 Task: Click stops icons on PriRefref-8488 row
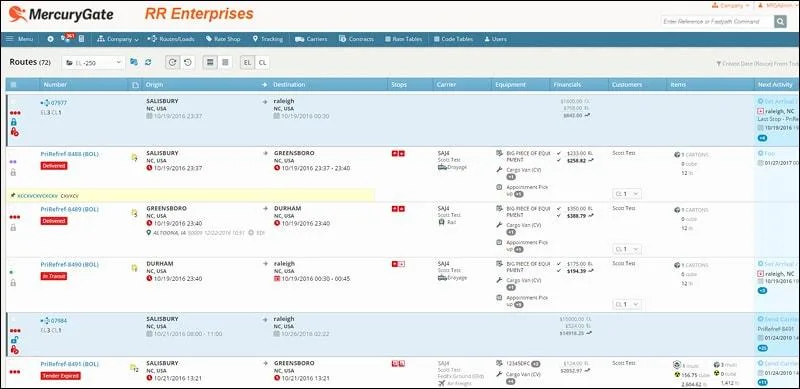pyautogui.click(x=398, y=153)
